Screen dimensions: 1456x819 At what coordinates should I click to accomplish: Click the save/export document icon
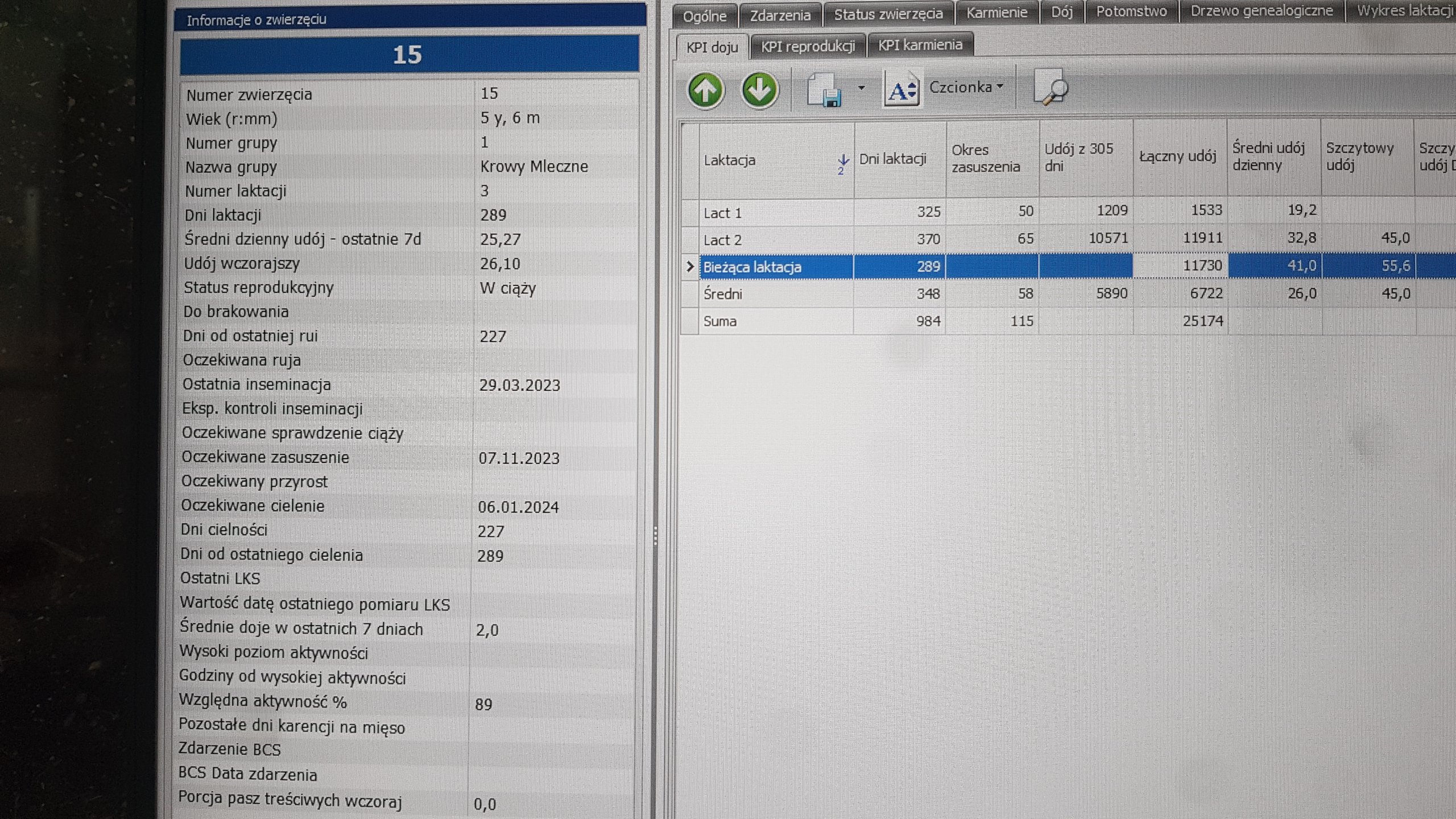825,90
